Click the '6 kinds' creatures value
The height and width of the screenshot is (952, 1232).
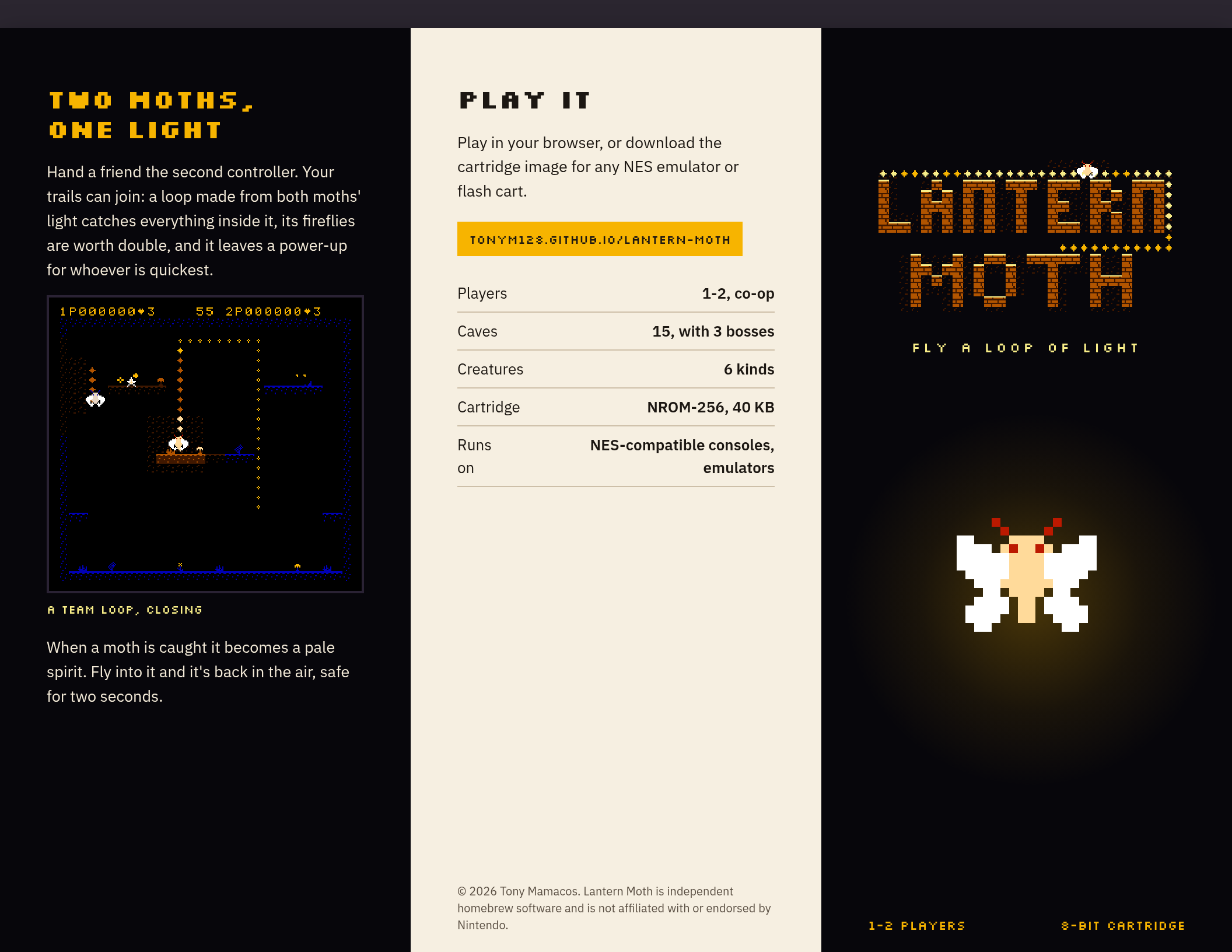pos(749,369)
